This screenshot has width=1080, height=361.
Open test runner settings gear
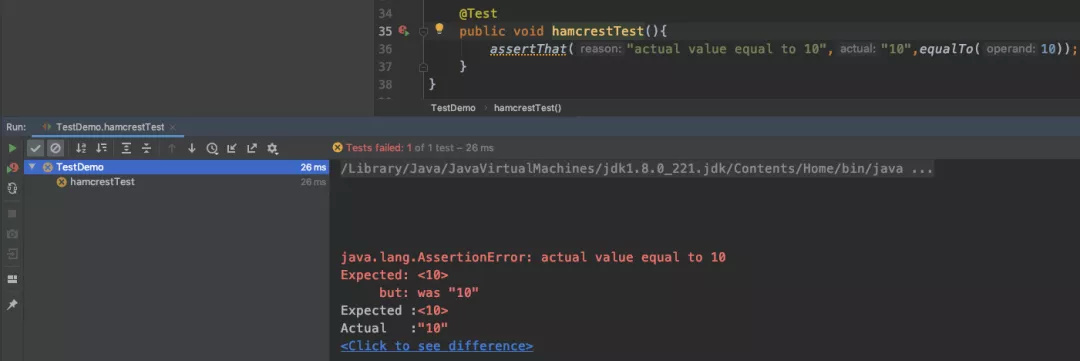click(x=272, y=148)
